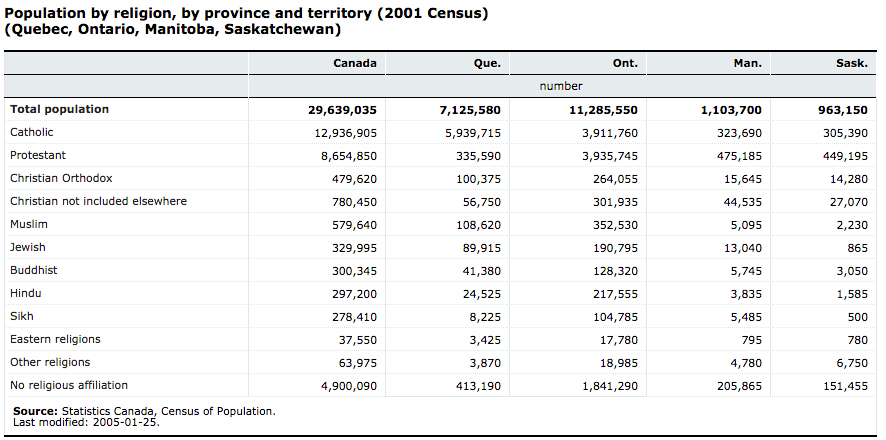Click Saskatchewan Jewish value 865
Image resolution: width=886 pixels, height=440 pixels.
coord(858,248)
